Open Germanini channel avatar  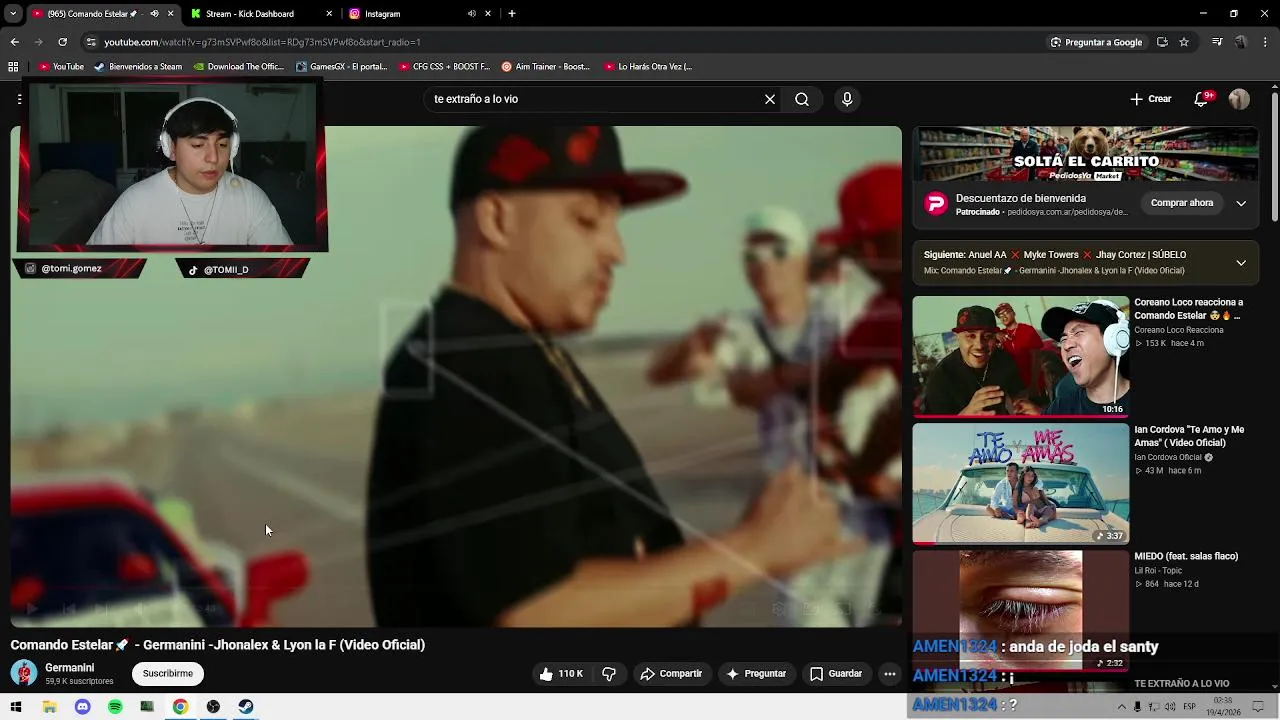point(24,673)
